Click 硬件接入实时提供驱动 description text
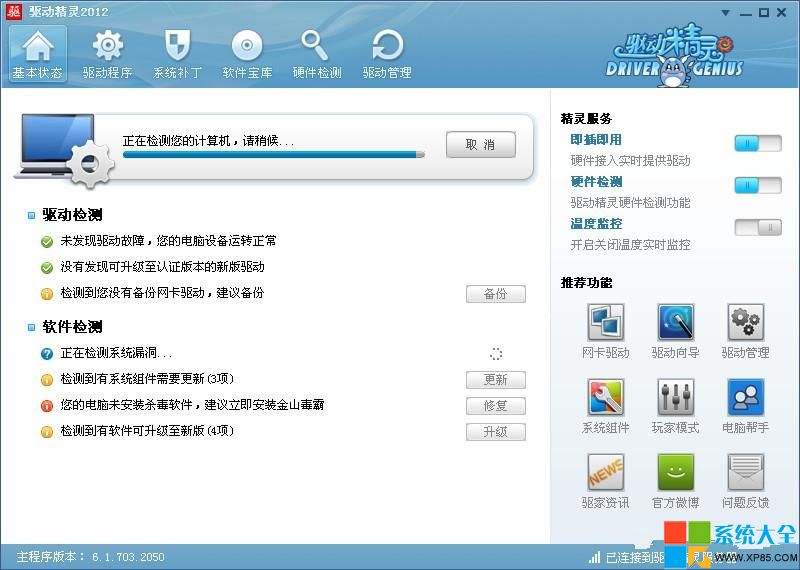Screen dimensions: 800x570 point(630,161)
